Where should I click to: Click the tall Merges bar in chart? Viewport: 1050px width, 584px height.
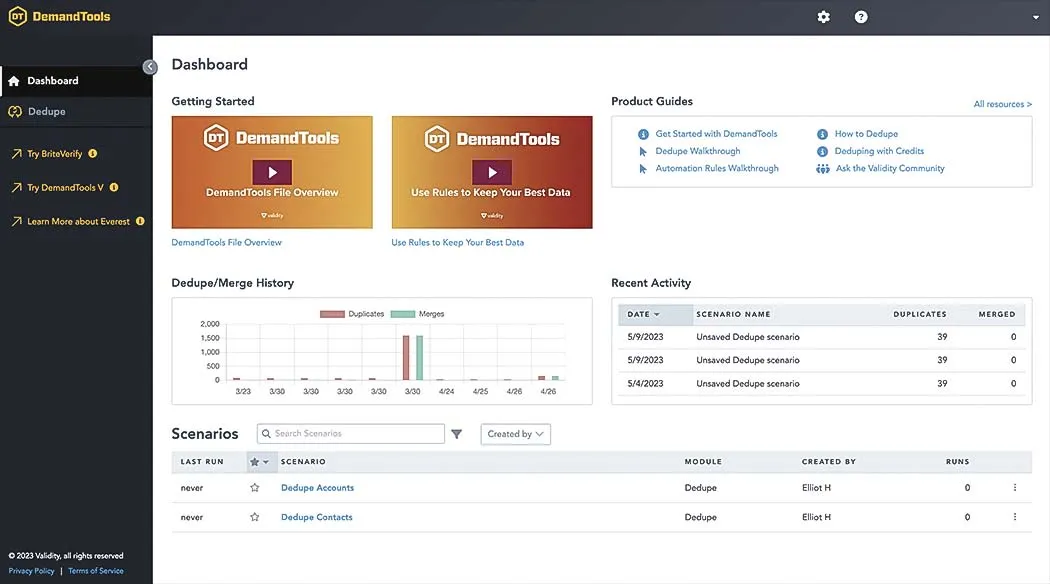click(420, 358)
